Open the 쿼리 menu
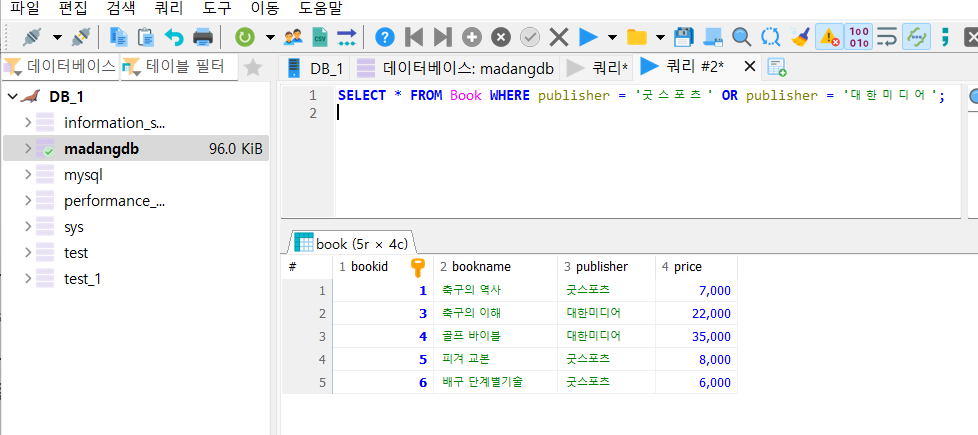The image size is (978, 435). 170,9
